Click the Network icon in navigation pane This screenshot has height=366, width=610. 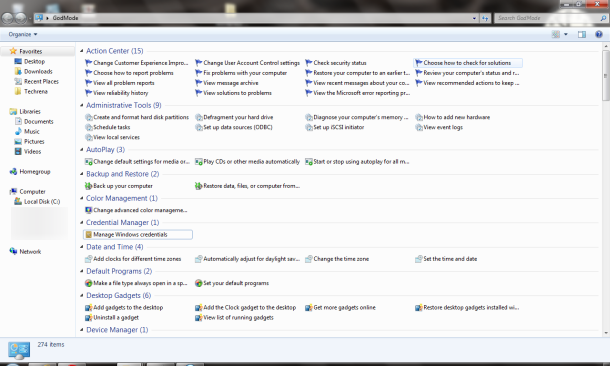[x=13, y=252]
